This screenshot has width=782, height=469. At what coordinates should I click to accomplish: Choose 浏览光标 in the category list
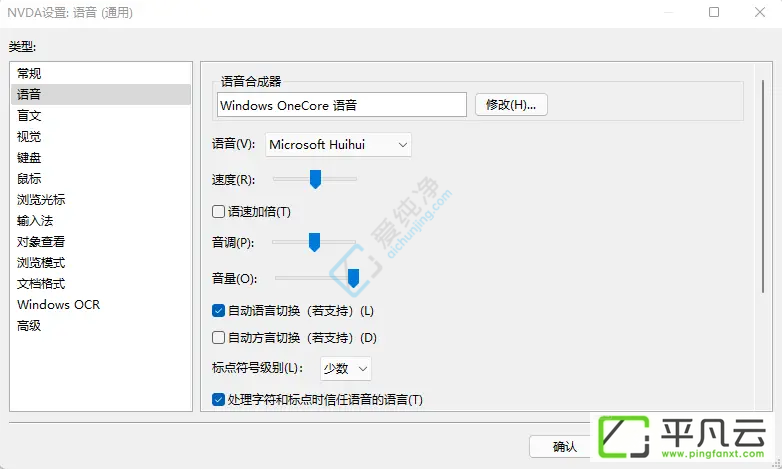pos(101,200)
